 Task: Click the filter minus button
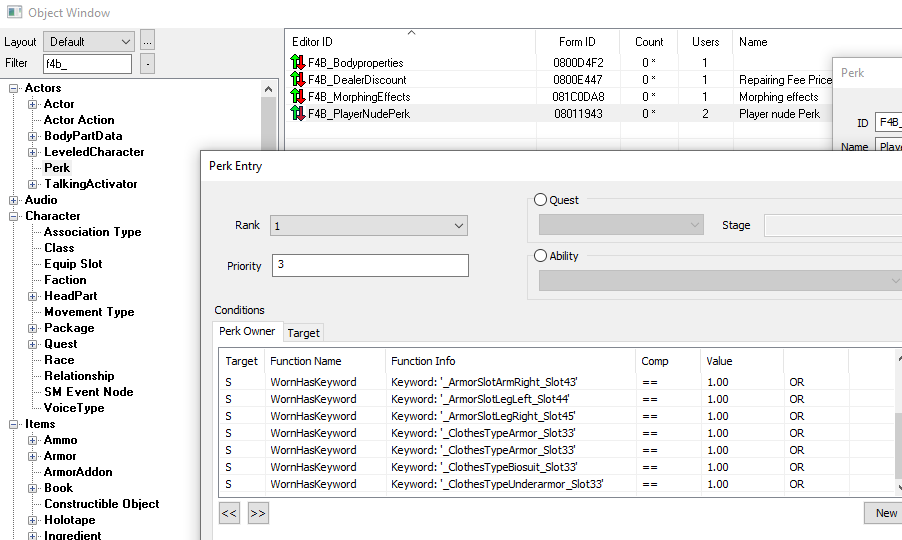(x=147, y=64)
